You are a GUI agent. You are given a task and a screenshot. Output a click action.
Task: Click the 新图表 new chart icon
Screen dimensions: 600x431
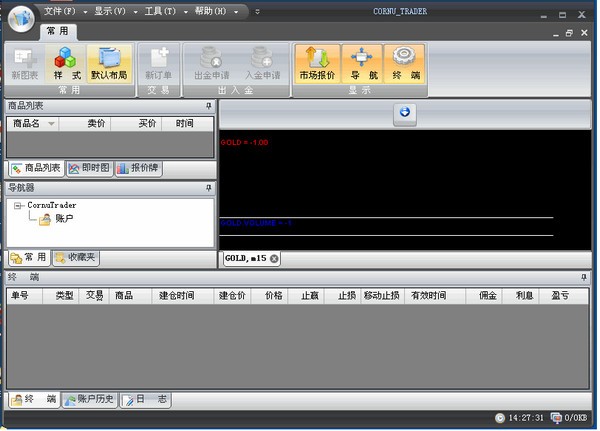click(x=25, y=64)
